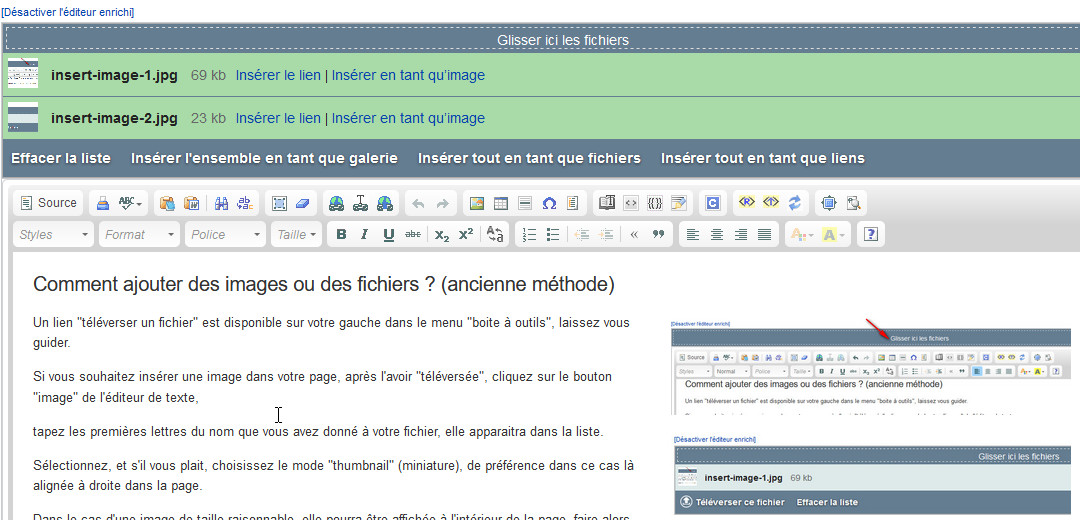This screenshot has height=520, width=1080.
Task: Open the Styles dropdown
Action: tap(54, 235)
